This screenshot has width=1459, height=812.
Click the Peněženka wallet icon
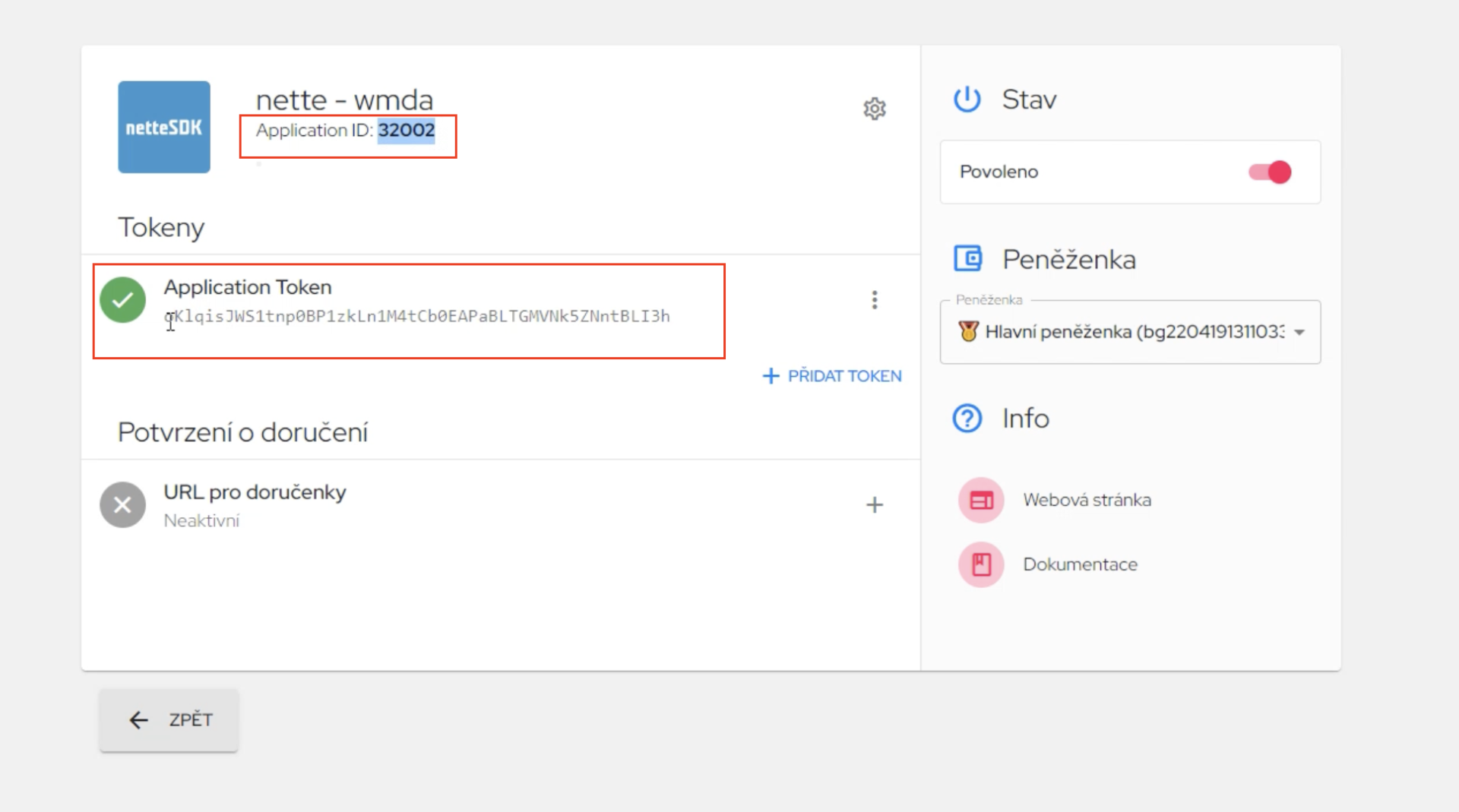[x=968, y=259]
